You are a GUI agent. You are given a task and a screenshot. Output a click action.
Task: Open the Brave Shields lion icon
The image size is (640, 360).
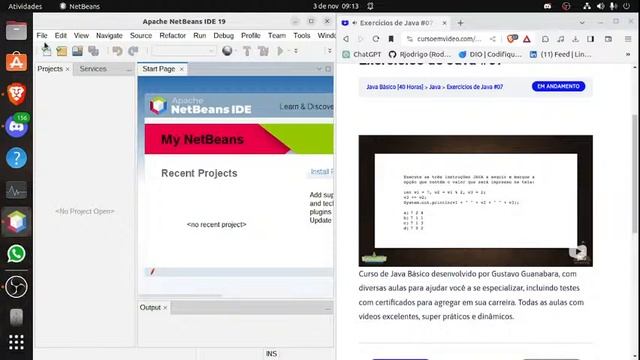[512, 39]
